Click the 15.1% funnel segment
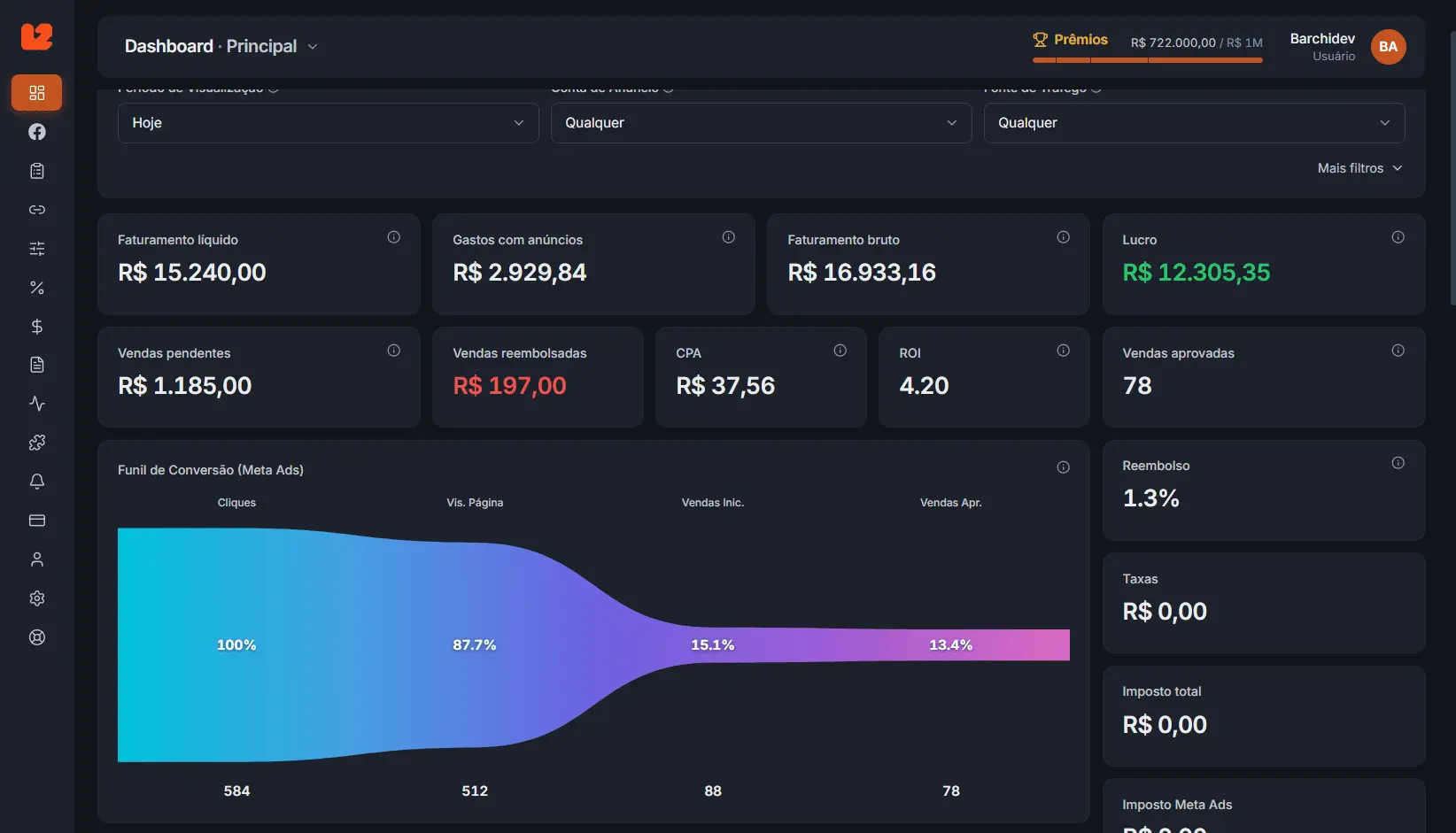The height and width of the screenshot is (833, 1456). 713,645
